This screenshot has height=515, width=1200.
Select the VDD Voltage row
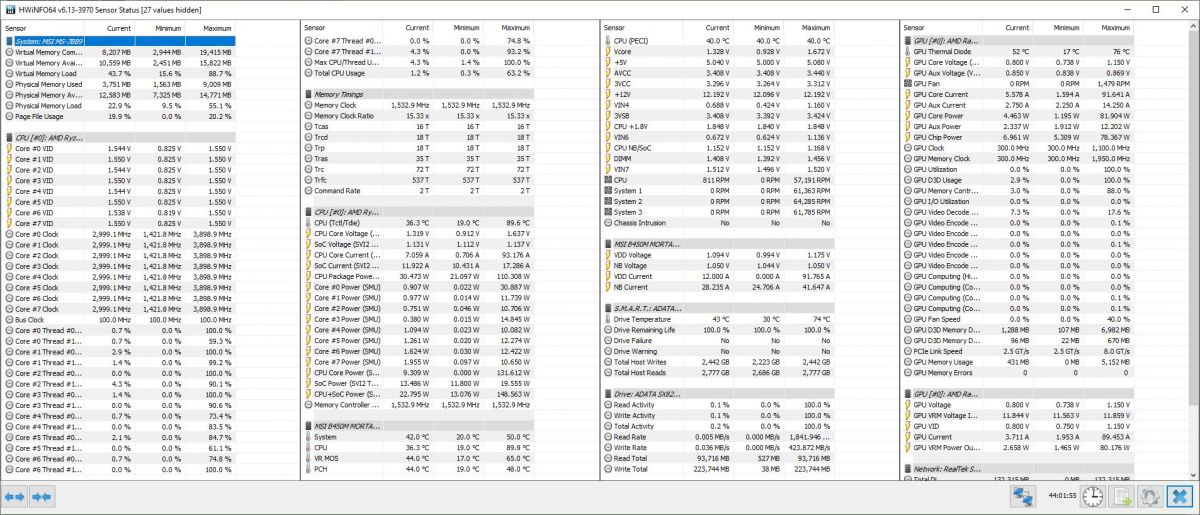coord(719,255)
